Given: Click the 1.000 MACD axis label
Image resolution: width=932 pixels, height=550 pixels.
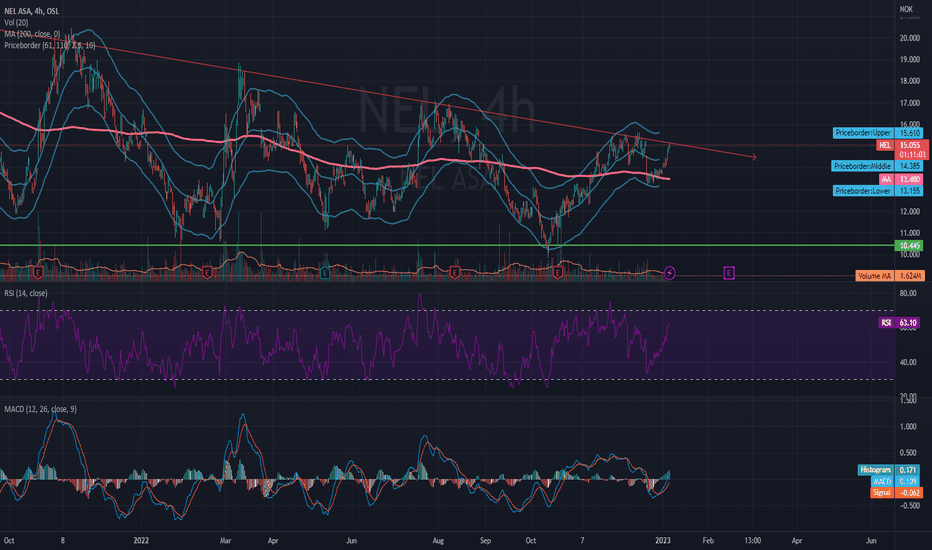Looking at the screenshot, I should coord(908,427).
